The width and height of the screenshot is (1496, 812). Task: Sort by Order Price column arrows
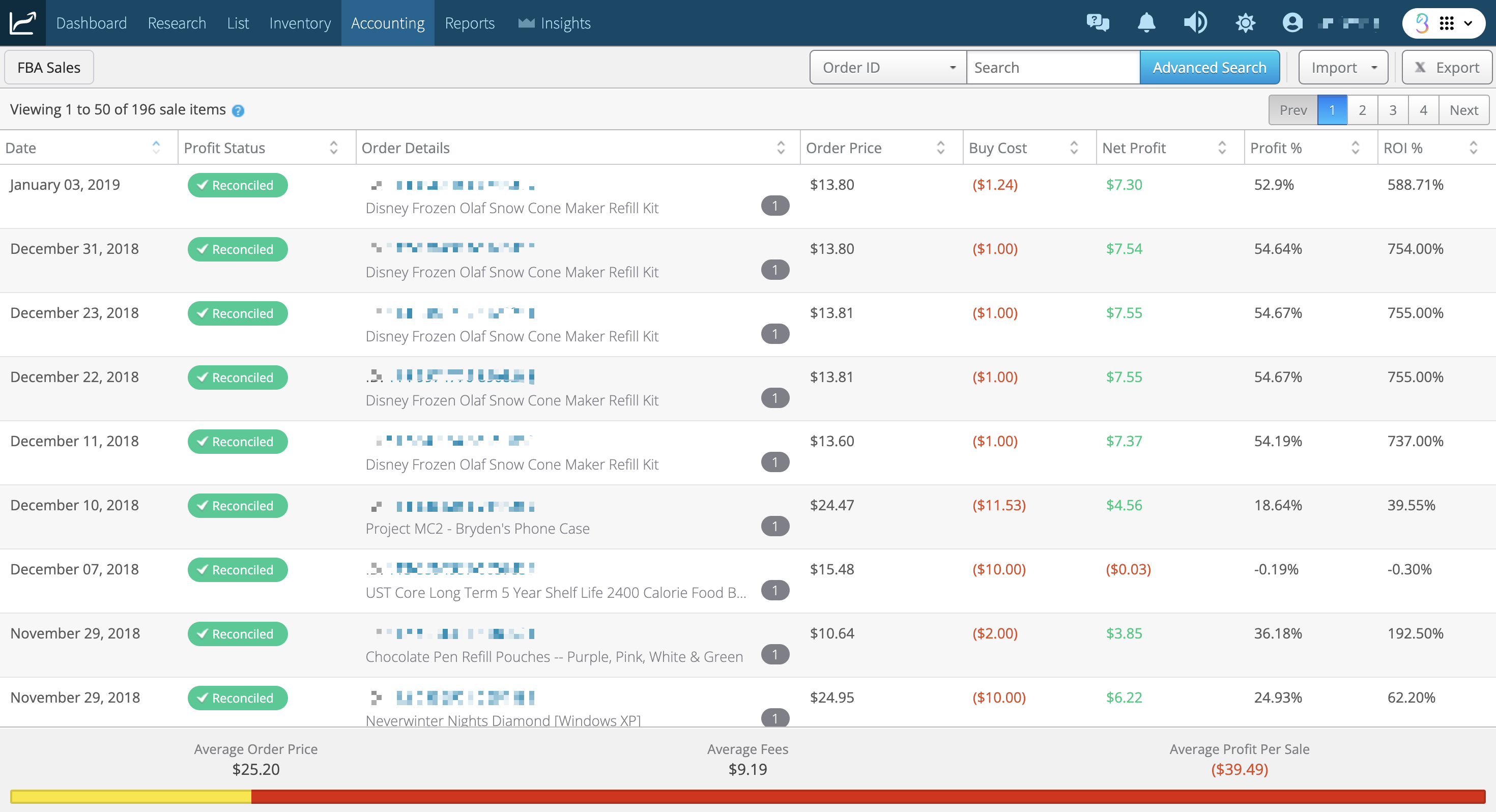(x=941, y=148)
